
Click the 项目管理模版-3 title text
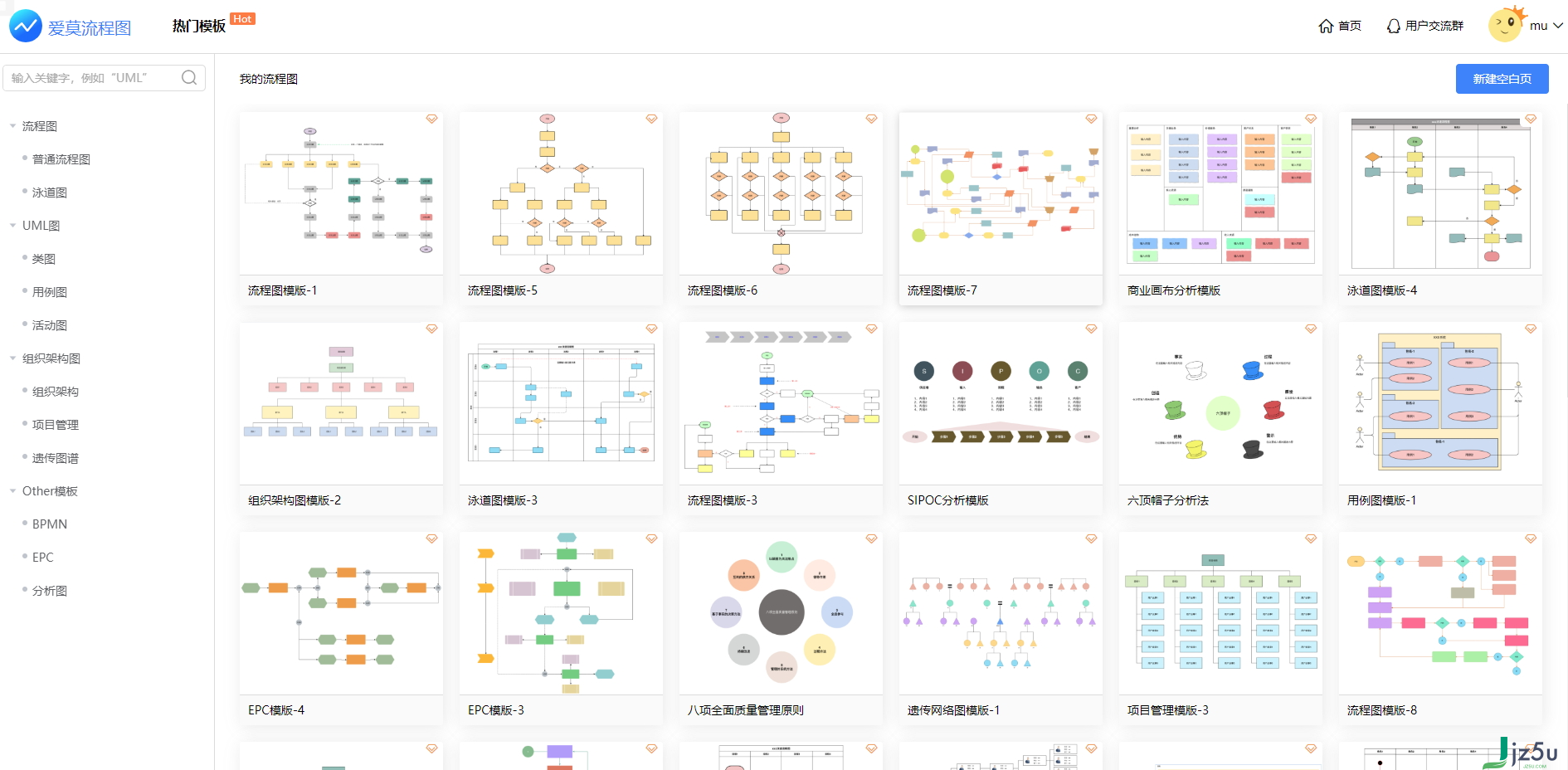pyautogui.click(x=1168, y=710)
